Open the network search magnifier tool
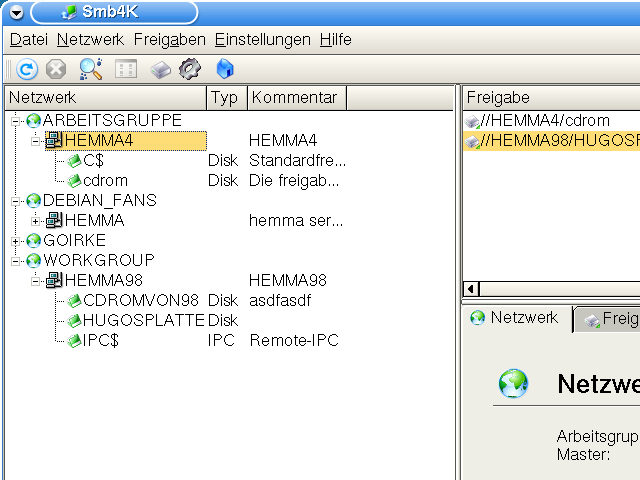Viewport: 640px width, 480px height. pos(91,69)
